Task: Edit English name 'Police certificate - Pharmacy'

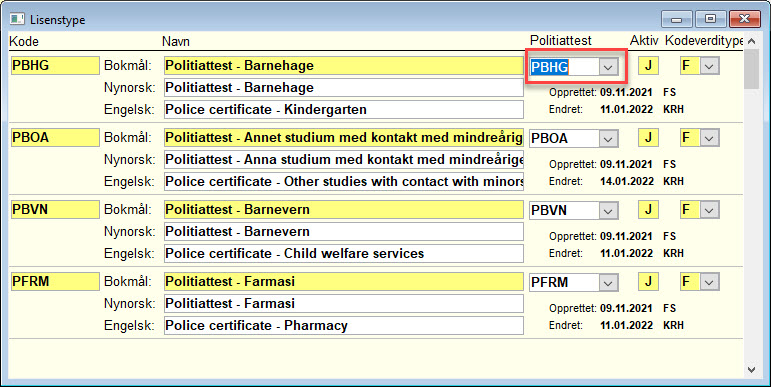Action: coord(344,326)
